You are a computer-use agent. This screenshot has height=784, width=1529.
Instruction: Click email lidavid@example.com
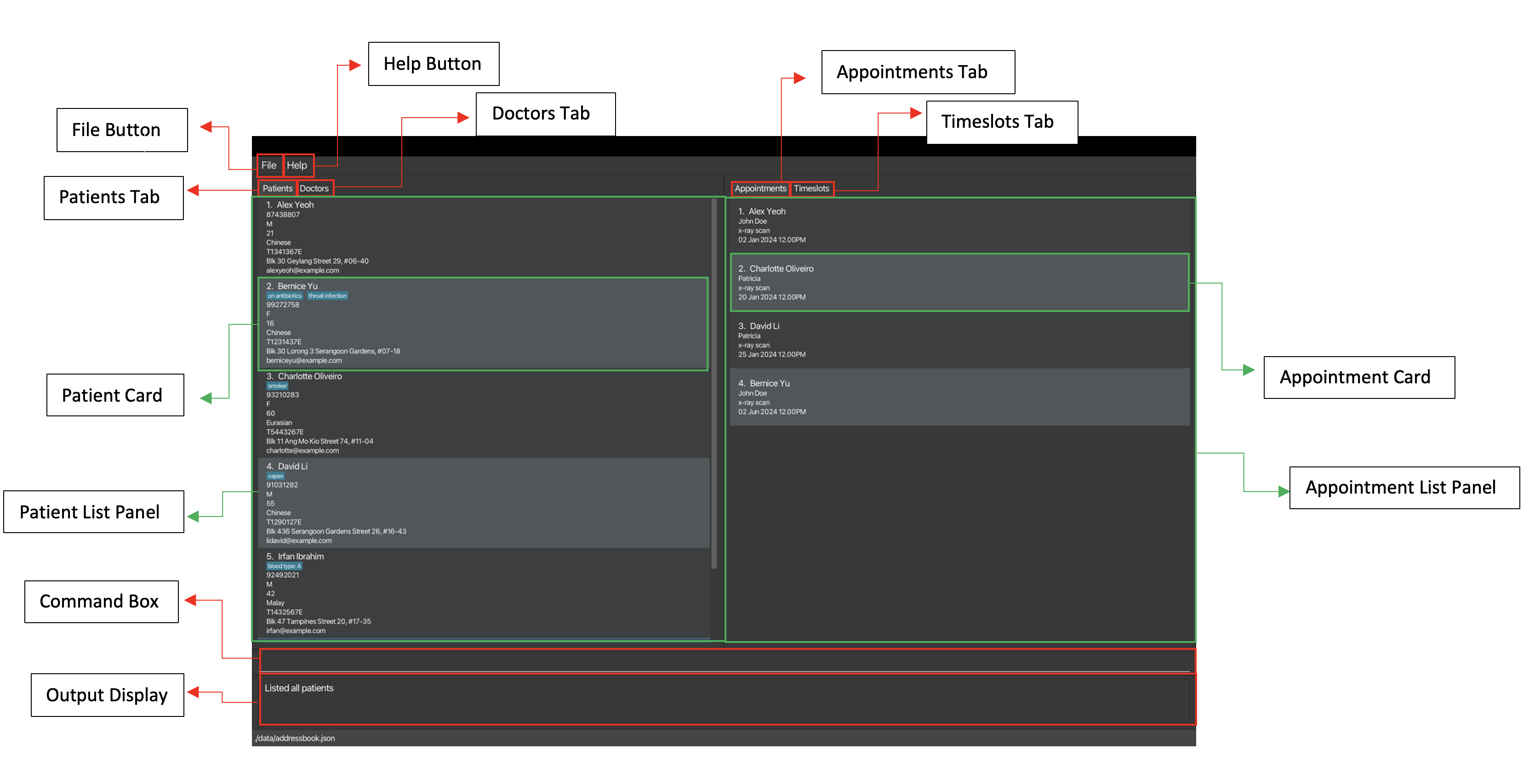pyautogui.click(x=299, y=541)
